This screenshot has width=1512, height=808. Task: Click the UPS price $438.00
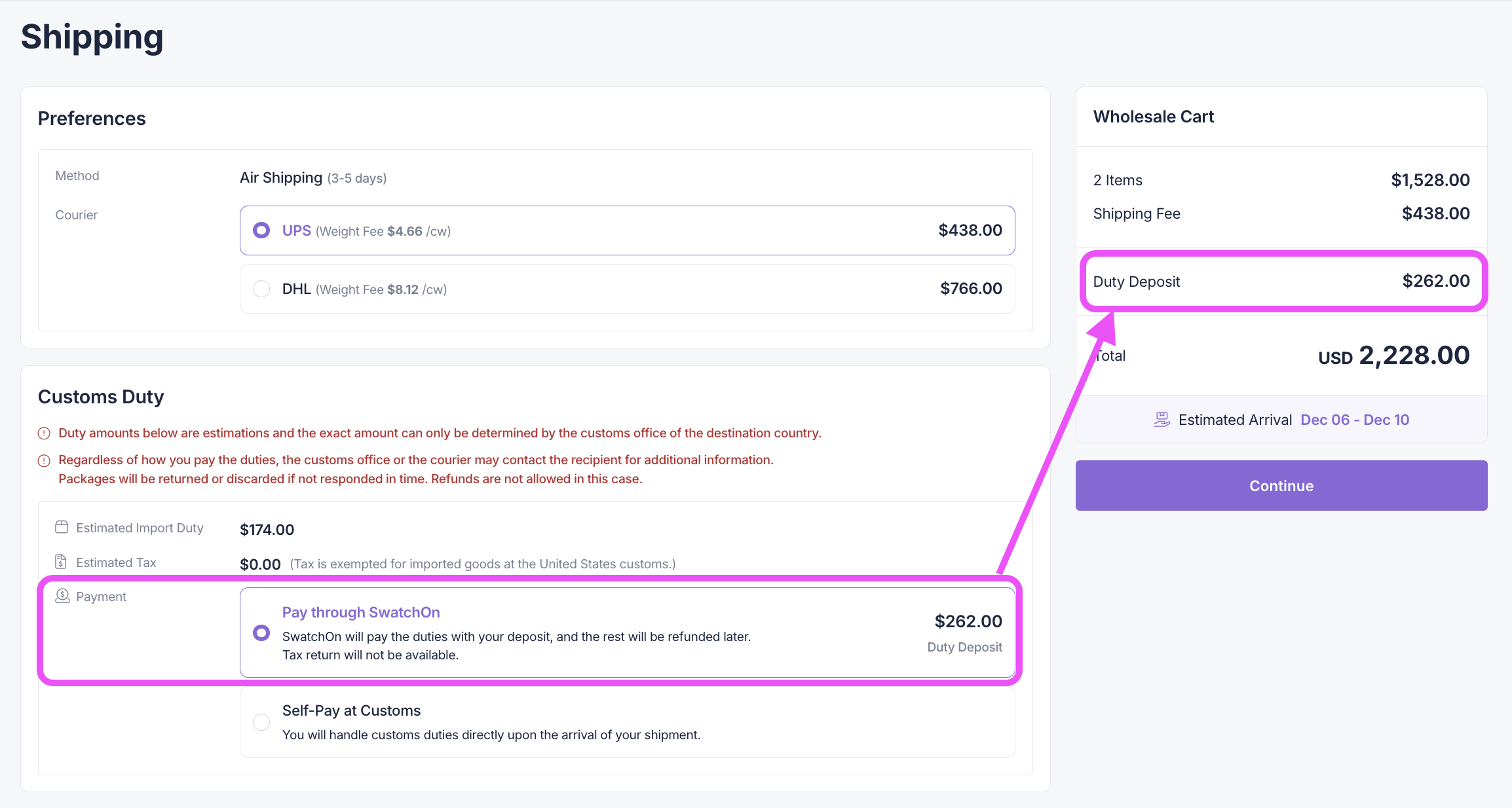point(970,230)
